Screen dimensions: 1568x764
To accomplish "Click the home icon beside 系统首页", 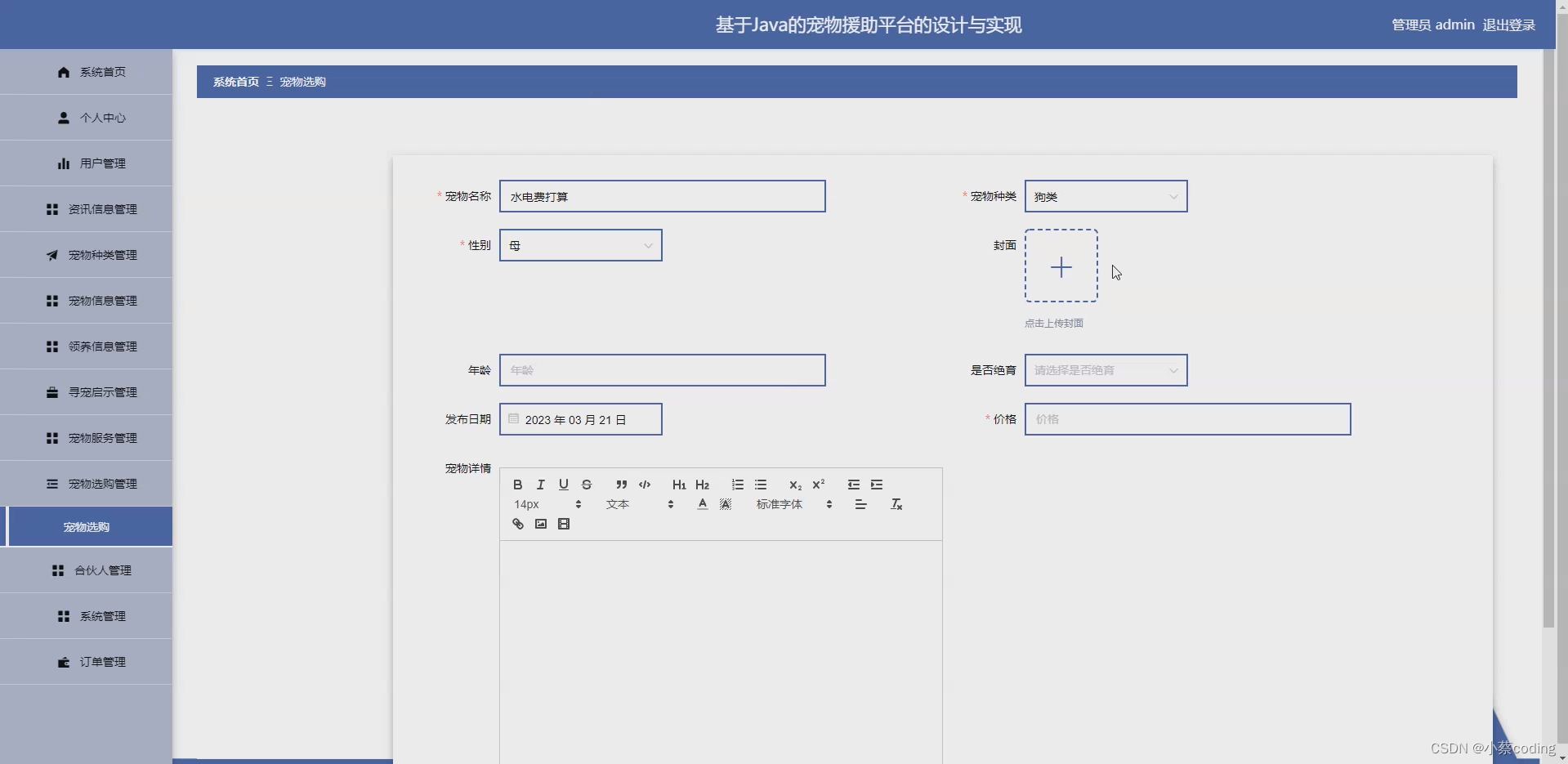I will 64,72.
